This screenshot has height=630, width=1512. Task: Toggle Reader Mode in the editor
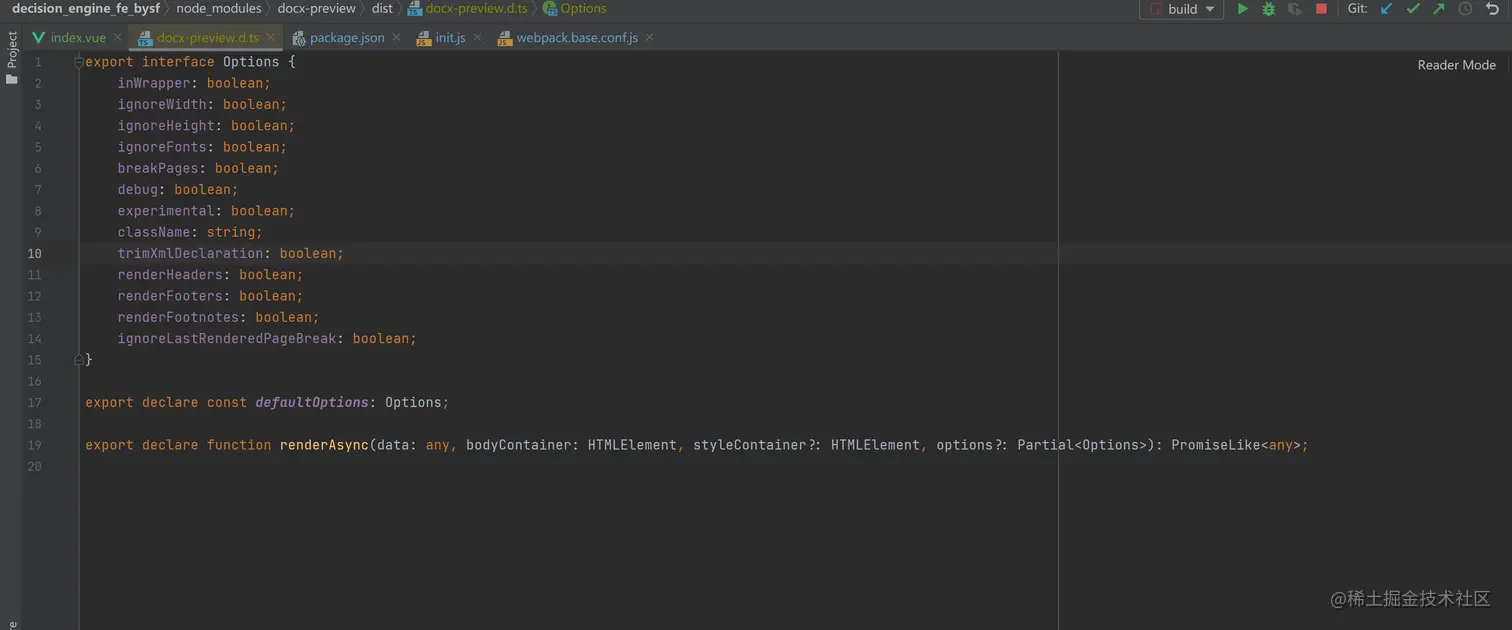(1456, 65)
